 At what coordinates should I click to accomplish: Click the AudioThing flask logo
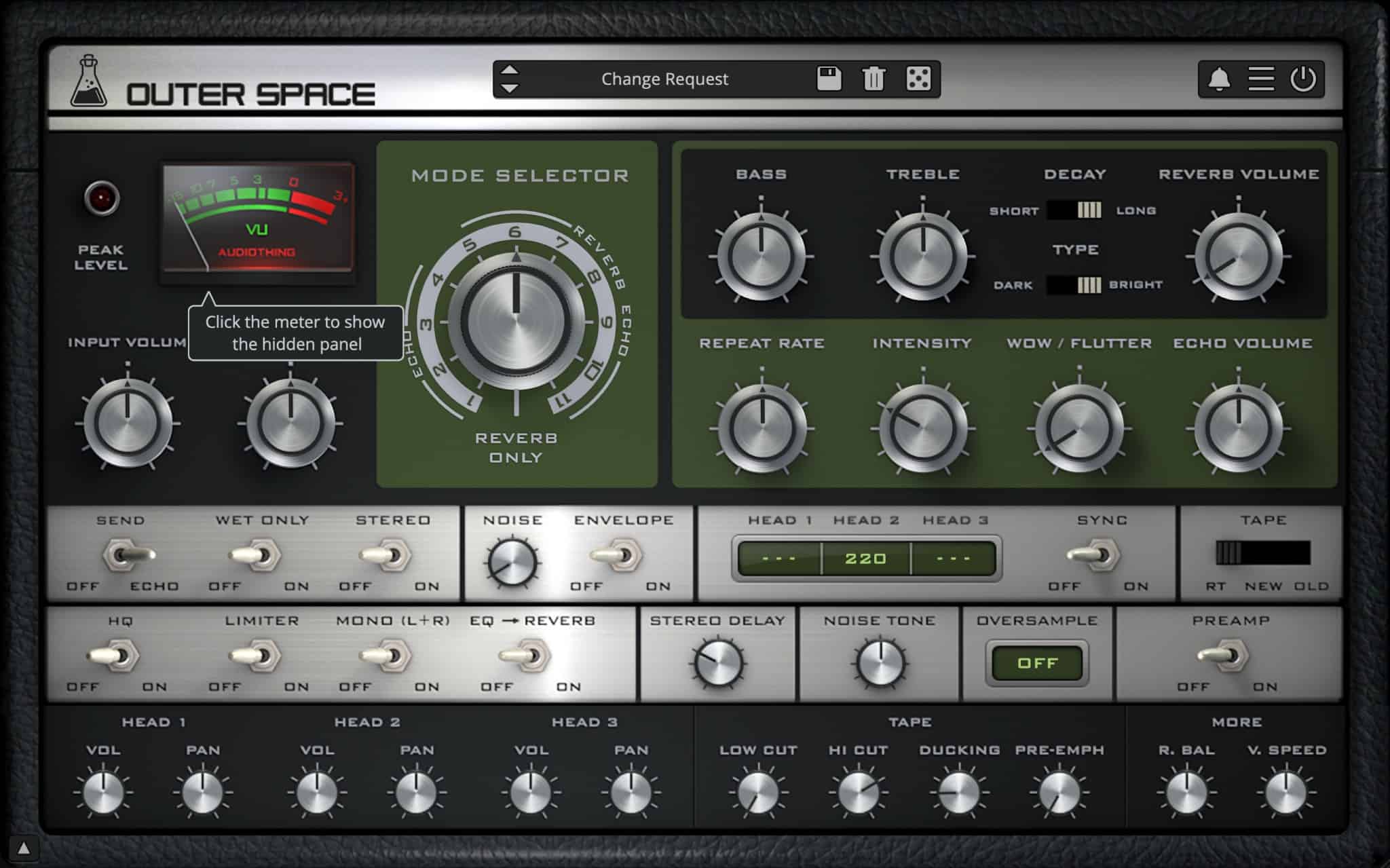click(88, 81)
